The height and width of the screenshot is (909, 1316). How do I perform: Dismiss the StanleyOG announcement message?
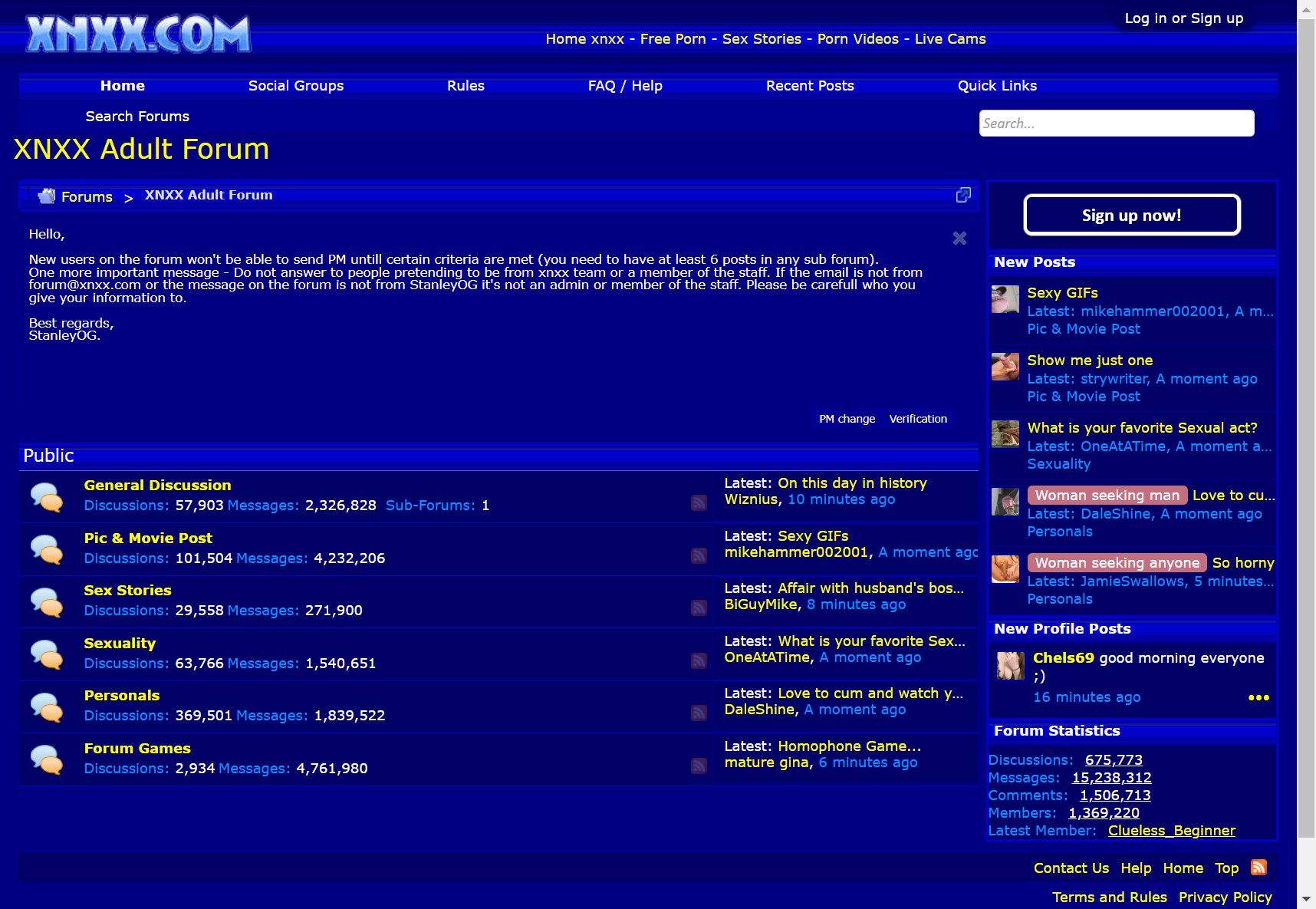click(959, 239)
